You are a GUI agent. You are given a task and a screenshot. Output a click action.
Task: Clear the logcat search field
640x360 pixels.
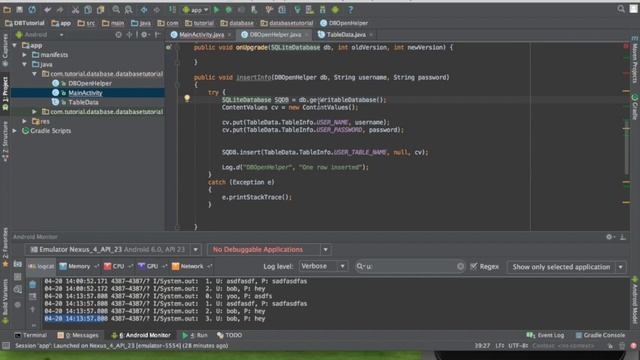(x=460, y=267)
